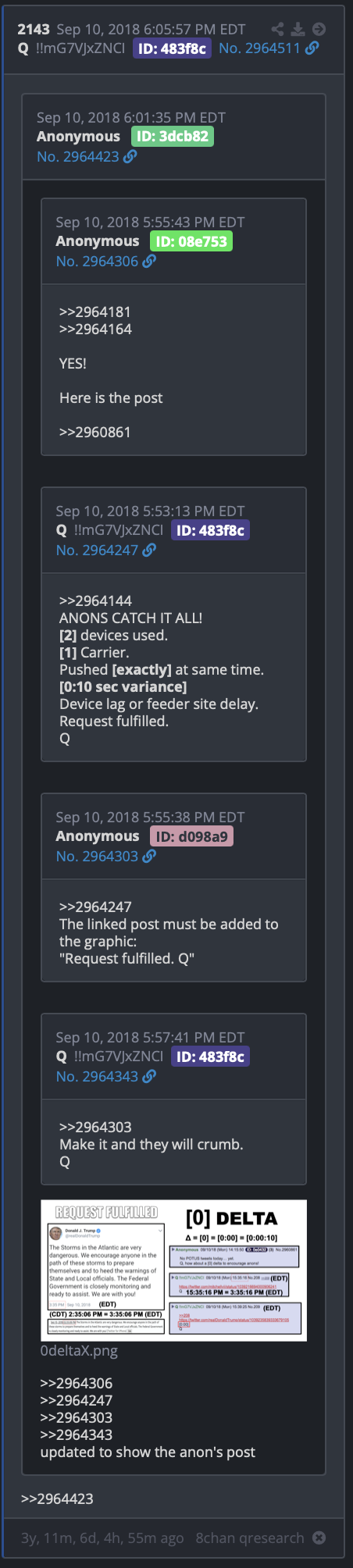Image resolution: width=353 pixels, height=1568 pixels.
Task: Click link icon beside No. 2964511
Action: point(312,48)
